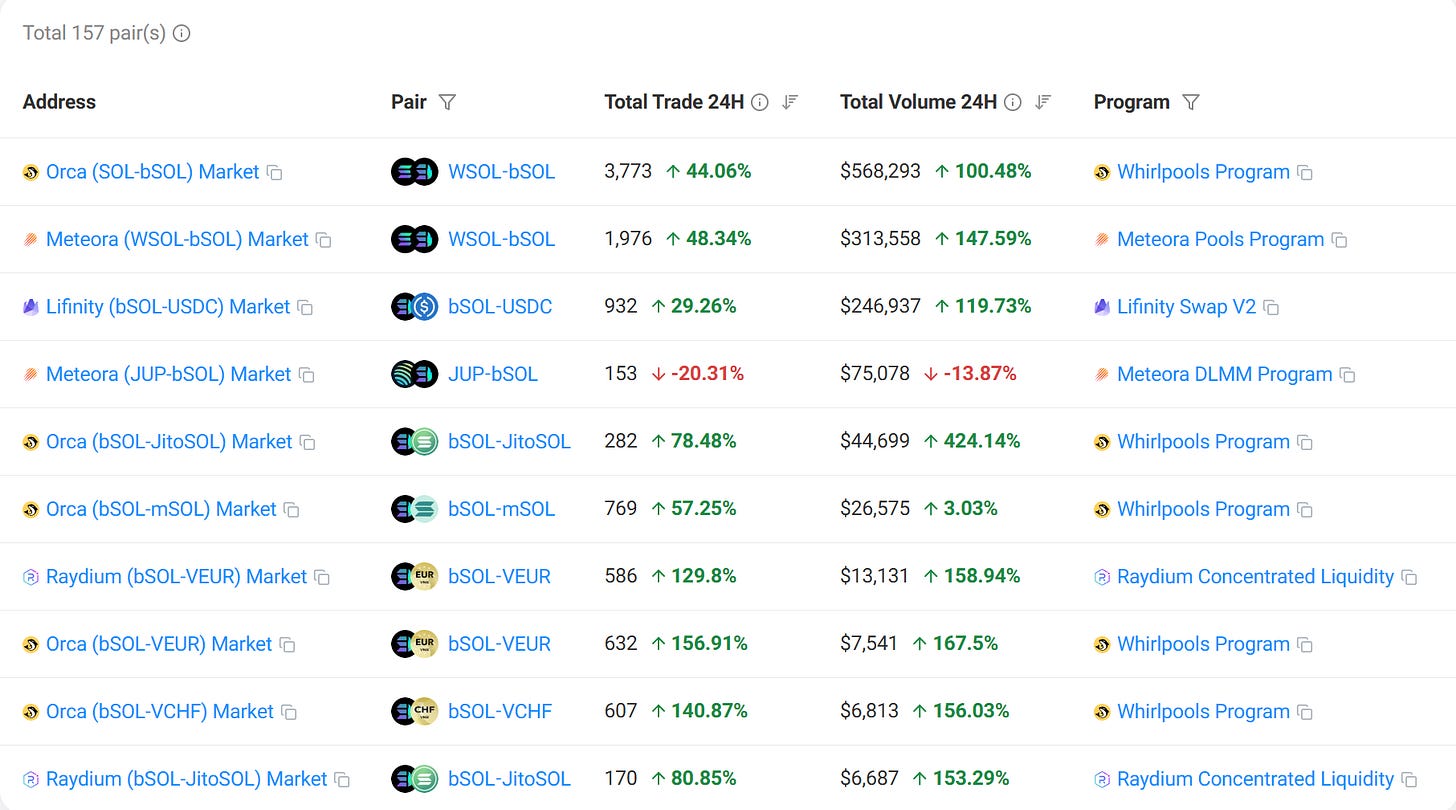Open the Pair column filter
Screen dimensions: 1456x810
(x=447, y=102)
